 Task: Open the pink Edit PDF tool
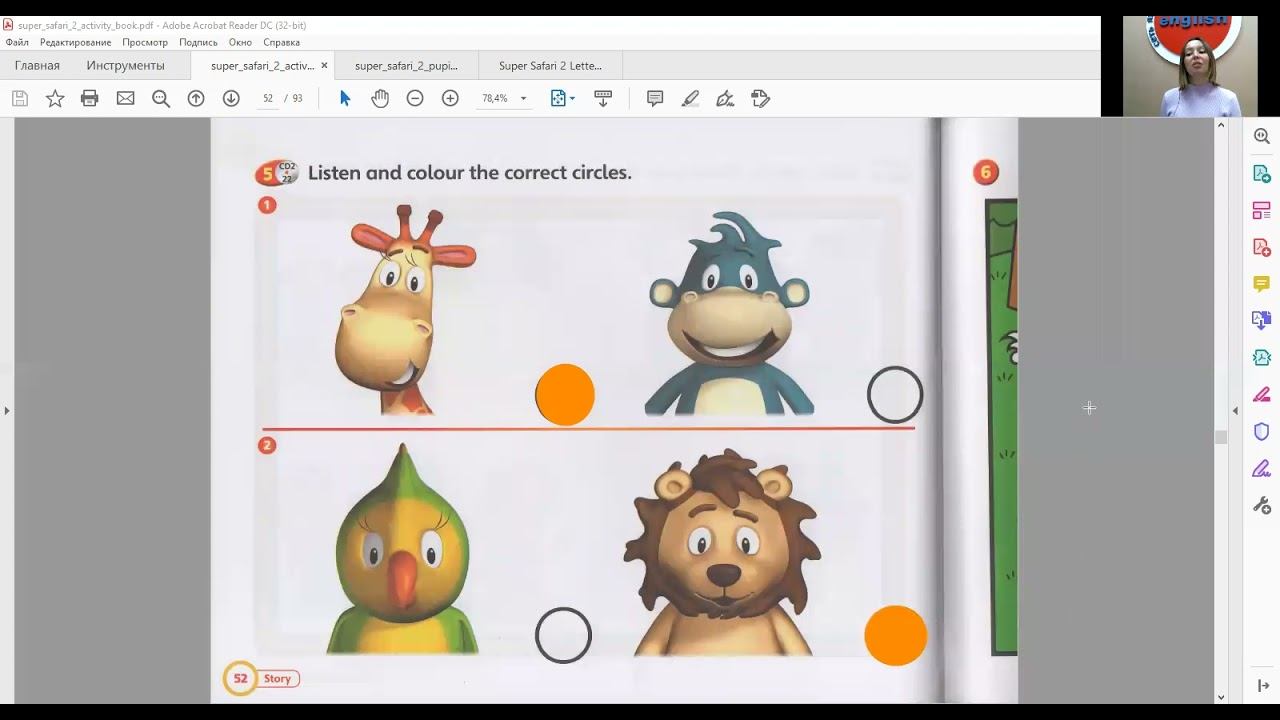[1262, 211]
